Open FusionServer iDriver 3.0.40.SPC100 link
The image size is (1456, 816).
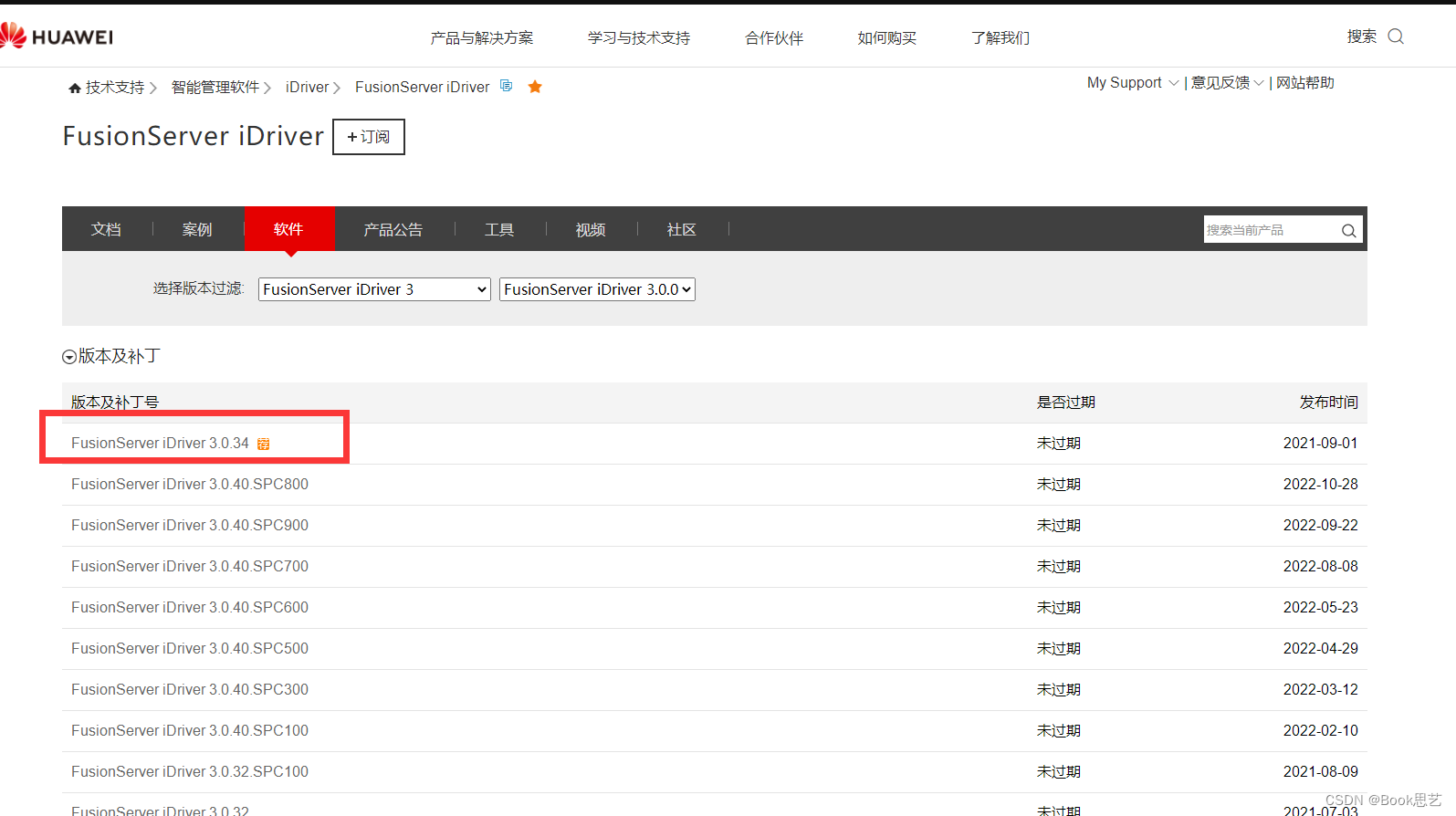[x=190, y=731]
